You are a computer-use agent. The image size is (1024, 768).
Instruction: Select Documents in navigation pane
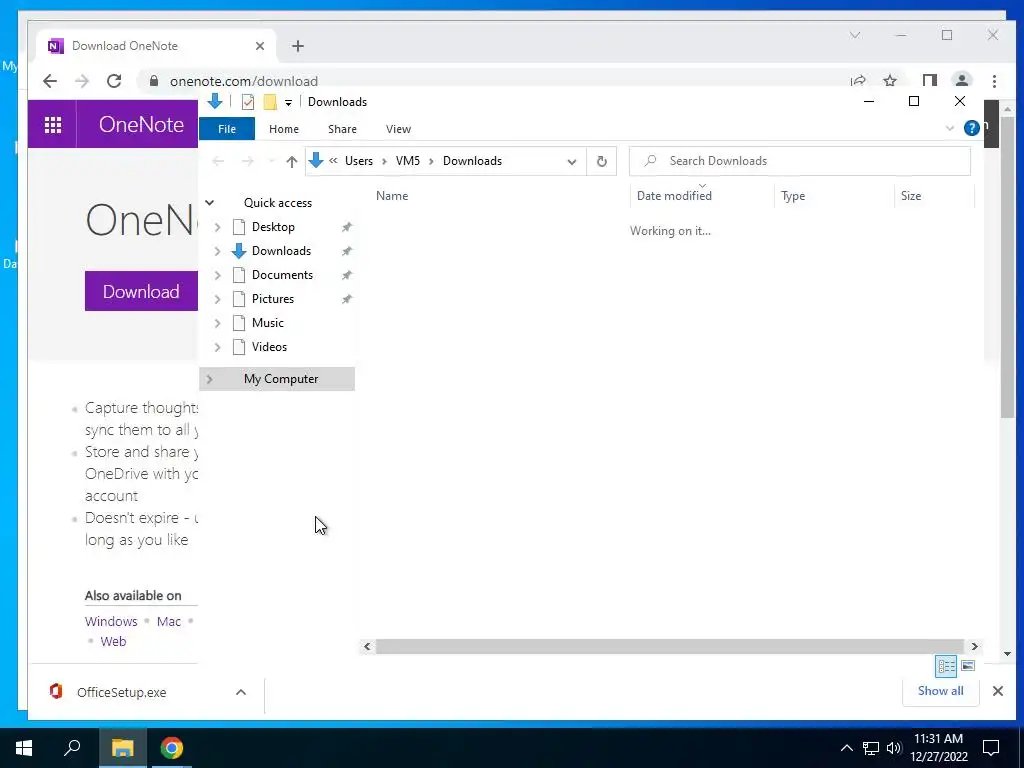282,275
